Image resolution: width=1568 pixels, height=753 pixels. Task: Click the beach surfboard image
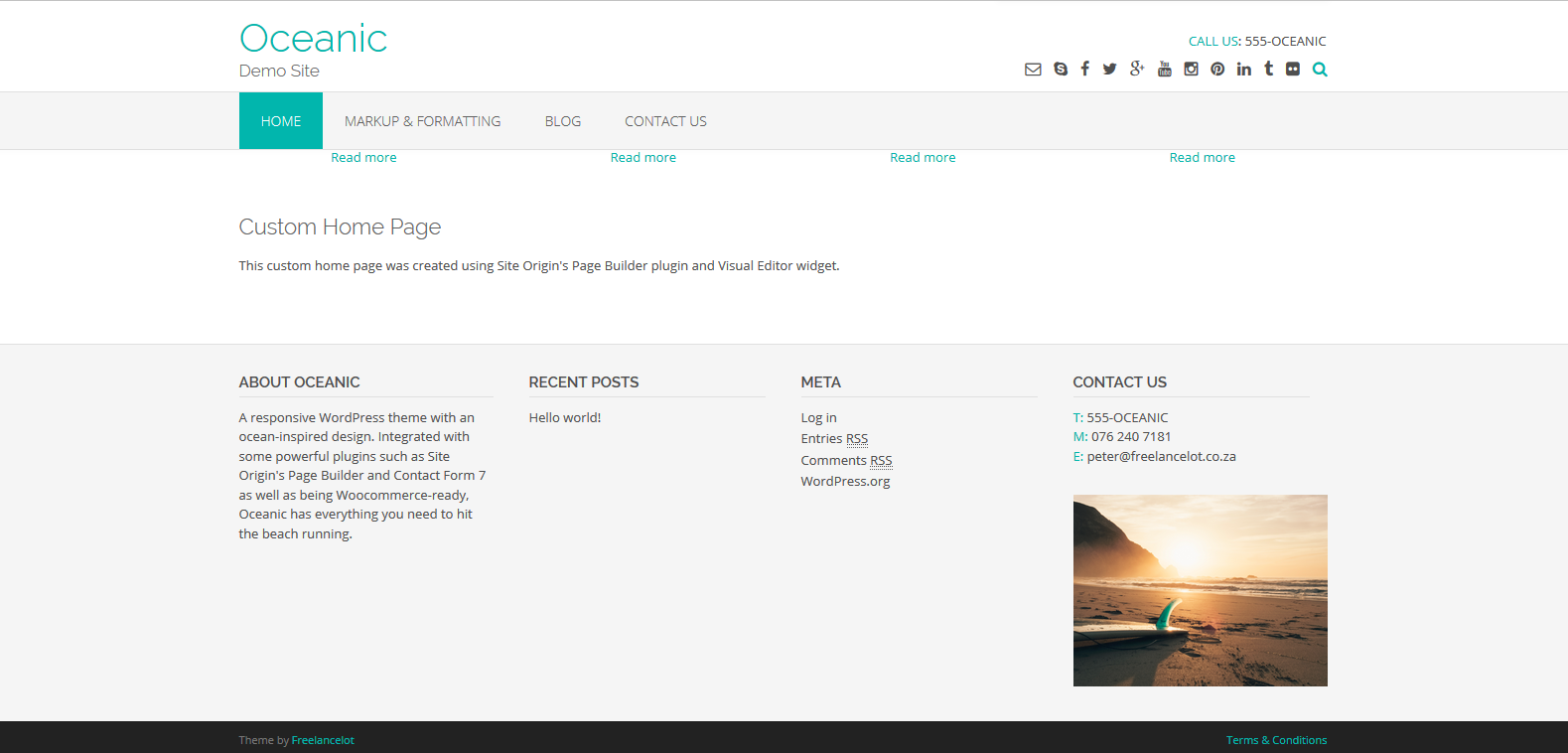tap(1200, 590)
